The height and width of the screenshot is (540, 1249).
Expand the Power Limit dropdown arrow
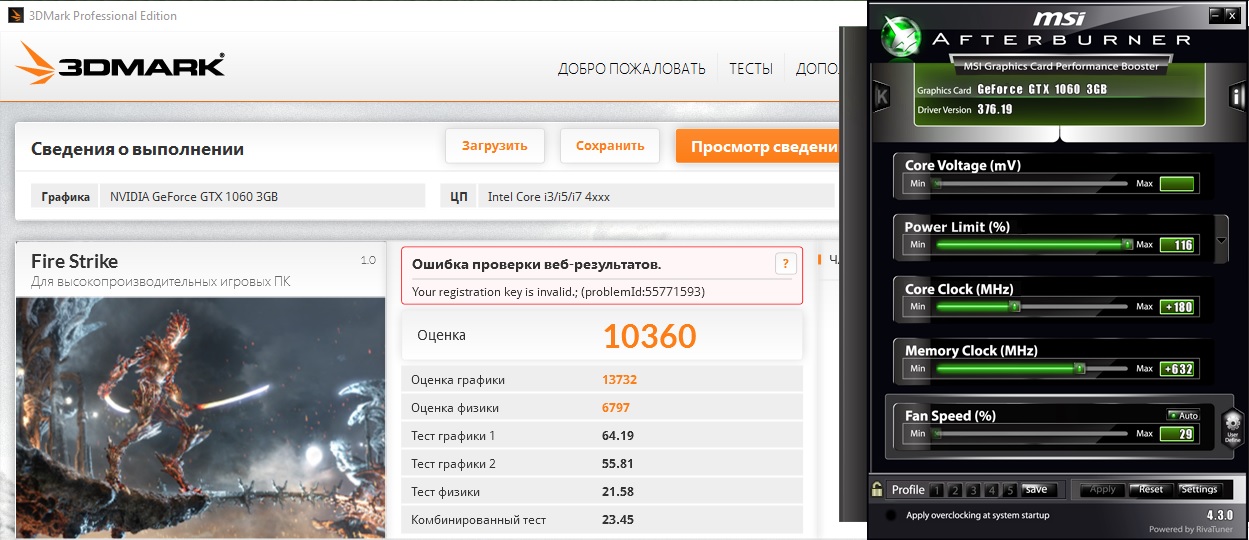click(x=1221, y=242)
